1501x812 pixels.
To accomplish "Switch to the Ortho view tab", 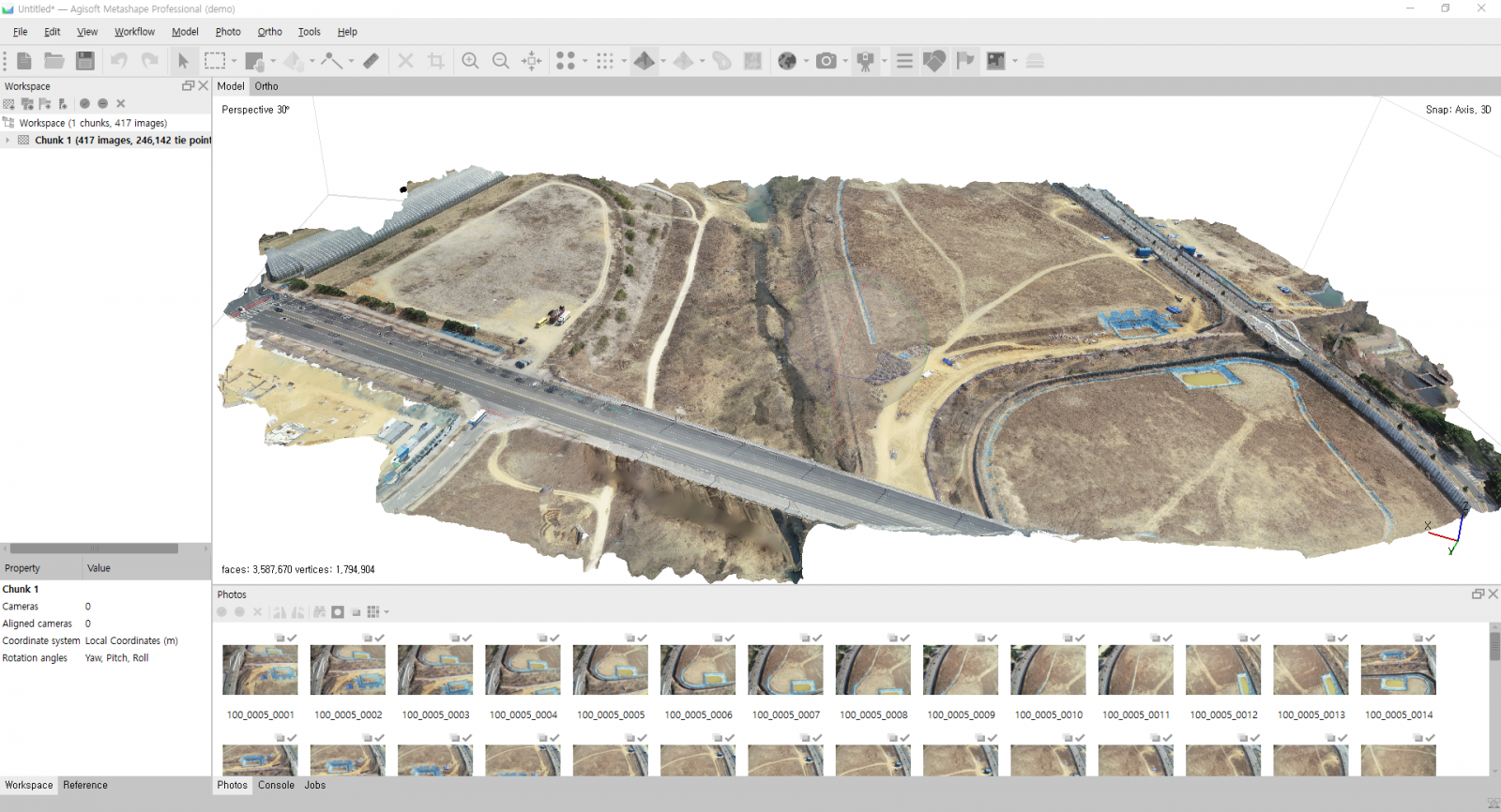I will pyautogui.click(x=266, y=86).
